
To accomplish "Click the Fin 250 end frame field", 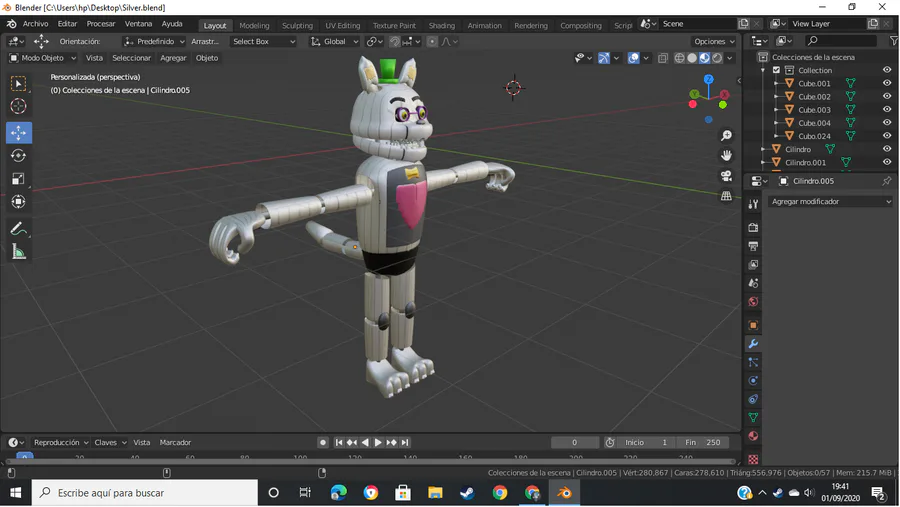I will point(702,443).
